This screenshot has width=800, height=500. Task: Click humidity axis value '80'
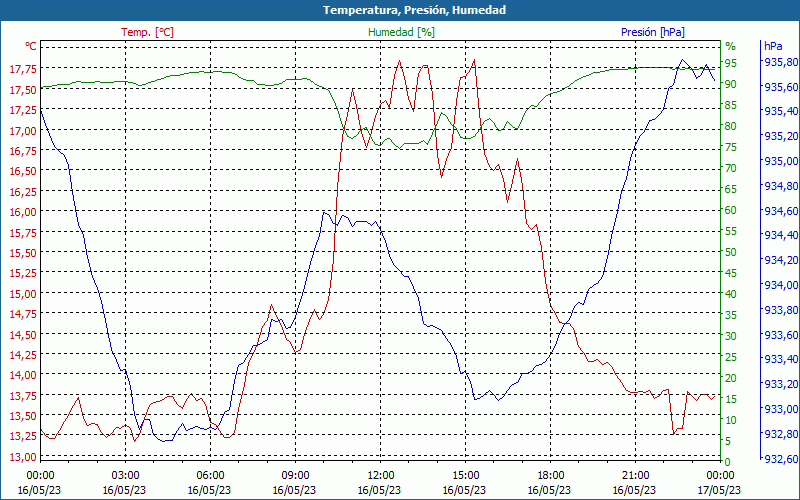tap(731, 126)
